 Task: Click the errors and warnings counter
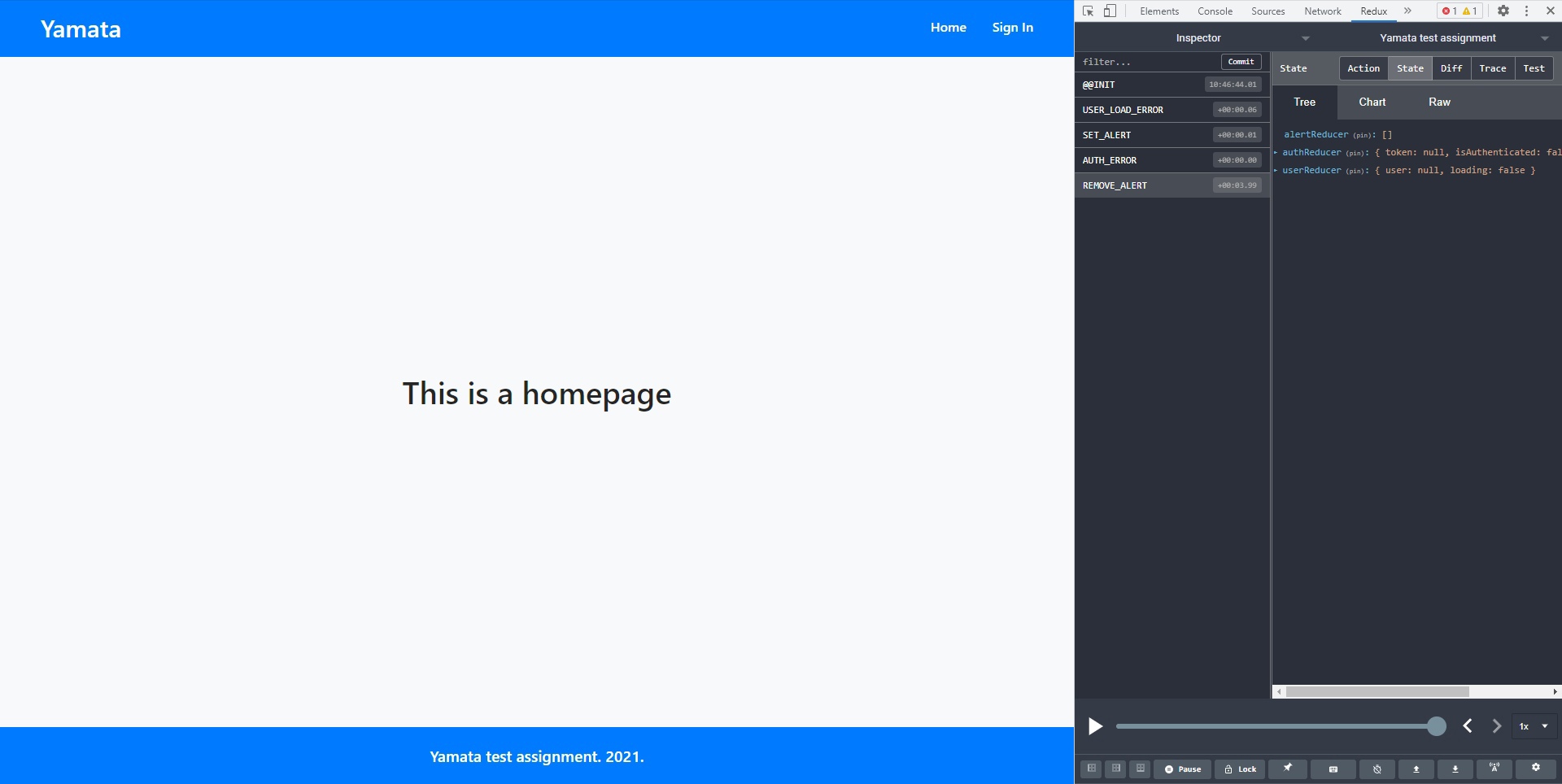point(1460,11)
